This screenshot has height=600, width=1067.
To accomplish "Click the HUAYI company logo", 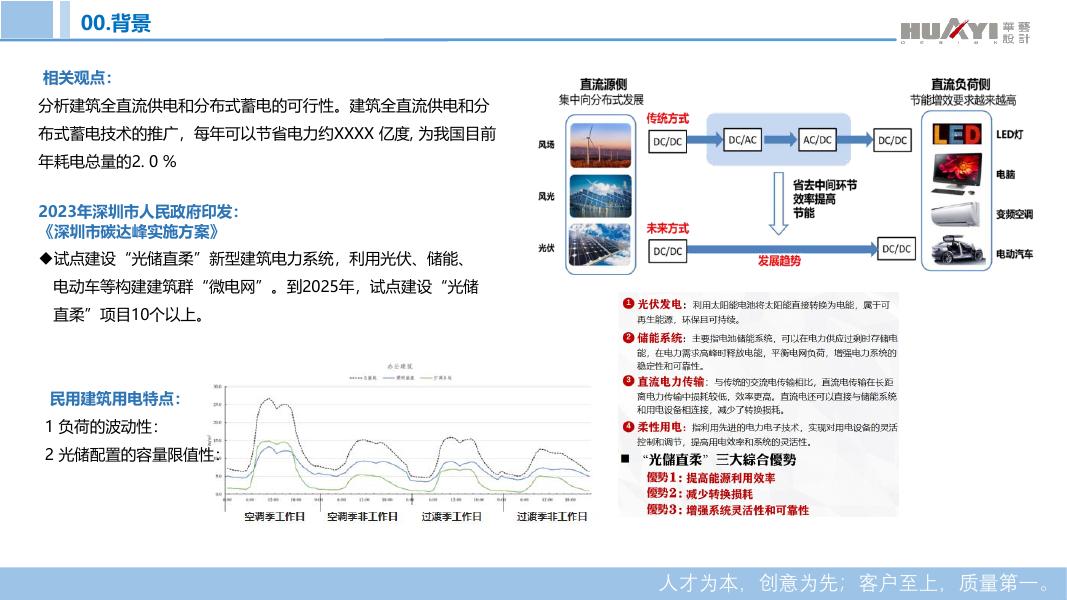I will coord(964,31).
